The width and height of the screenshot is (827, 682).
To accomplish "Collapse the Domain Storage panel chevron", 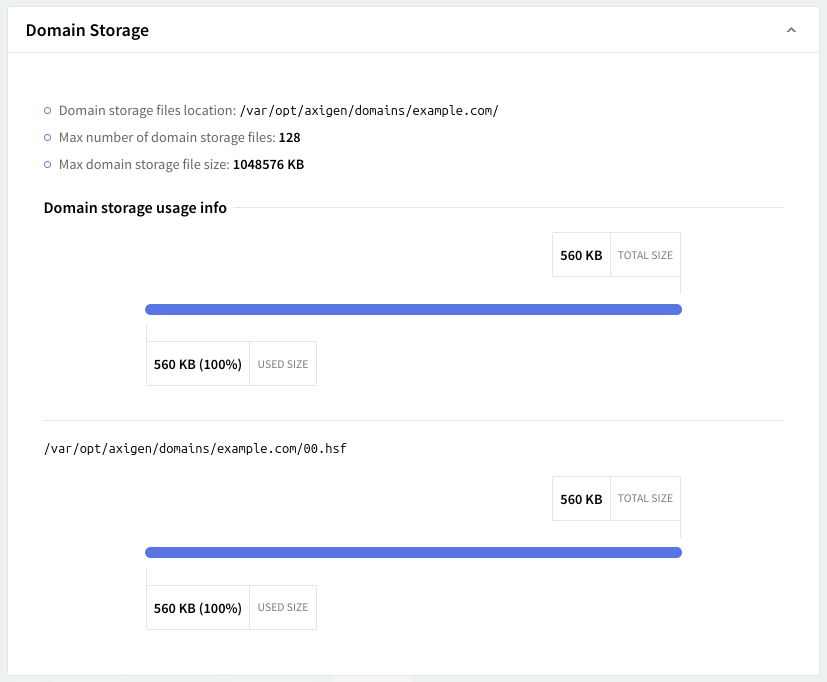I will pyautogui.click(x=791, y=31).
